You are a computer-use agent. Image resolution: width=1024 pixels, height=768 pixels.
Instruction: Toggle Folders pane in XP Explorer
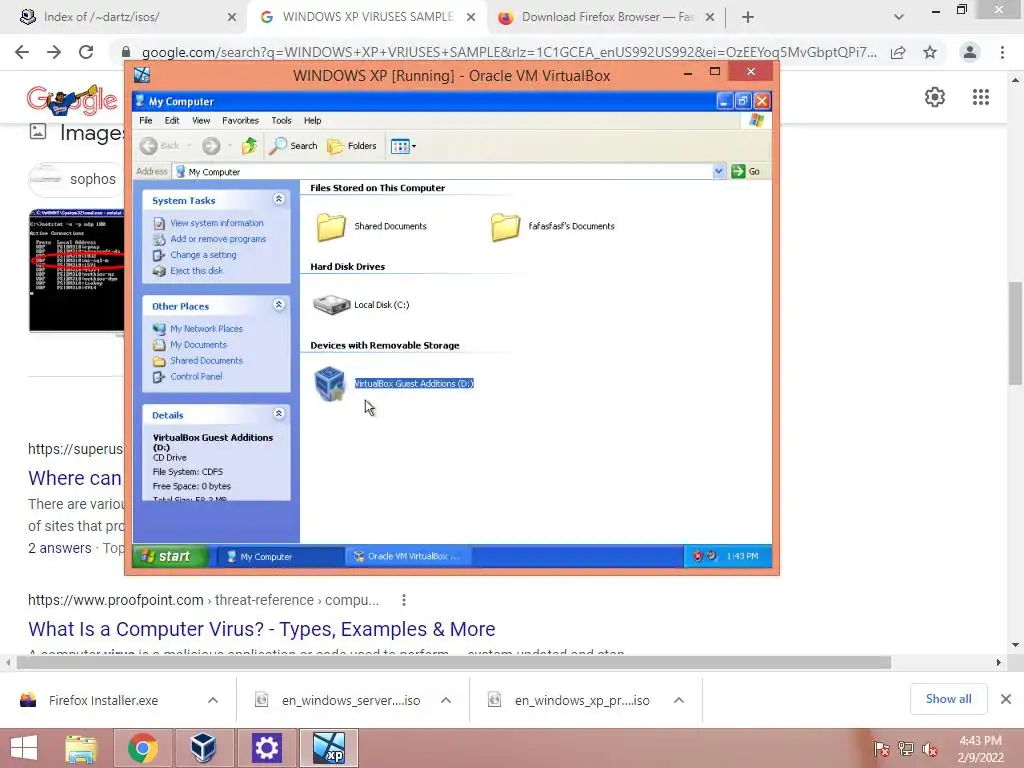pyautogui.click(x=352, y=146)
